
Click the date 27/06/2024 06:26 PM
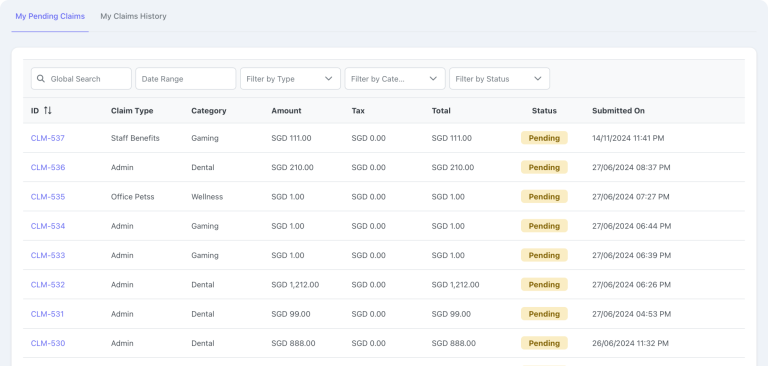[x=632, y=285]
